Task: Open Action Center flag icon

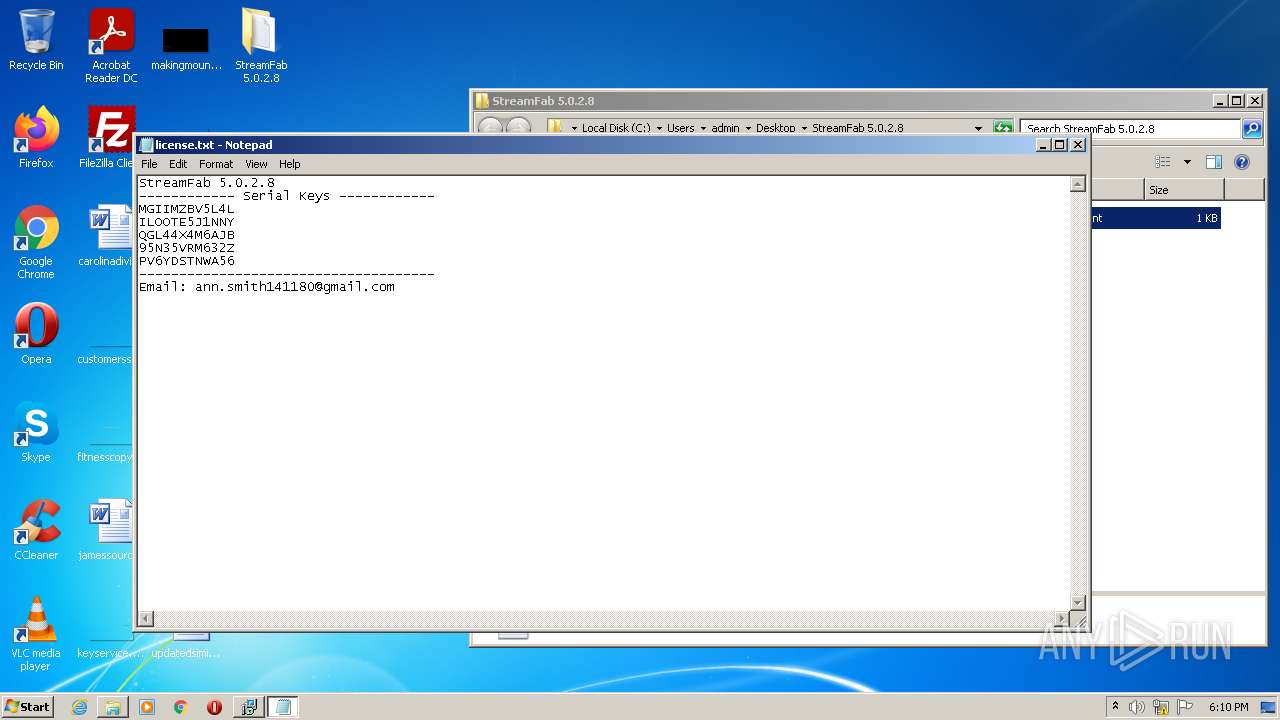Action: pyautogui.click(x=1185, y=707)
